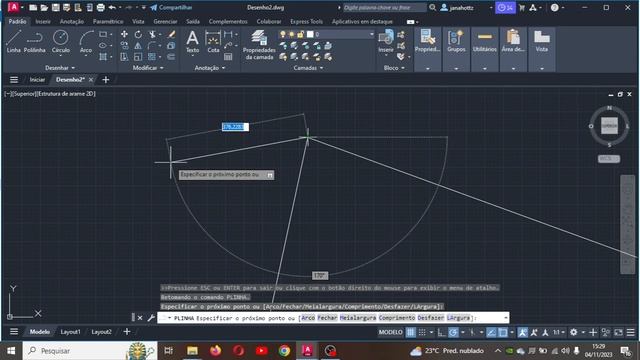
Task: Click the Scale tool in Modificar
Action: point(138,57)
